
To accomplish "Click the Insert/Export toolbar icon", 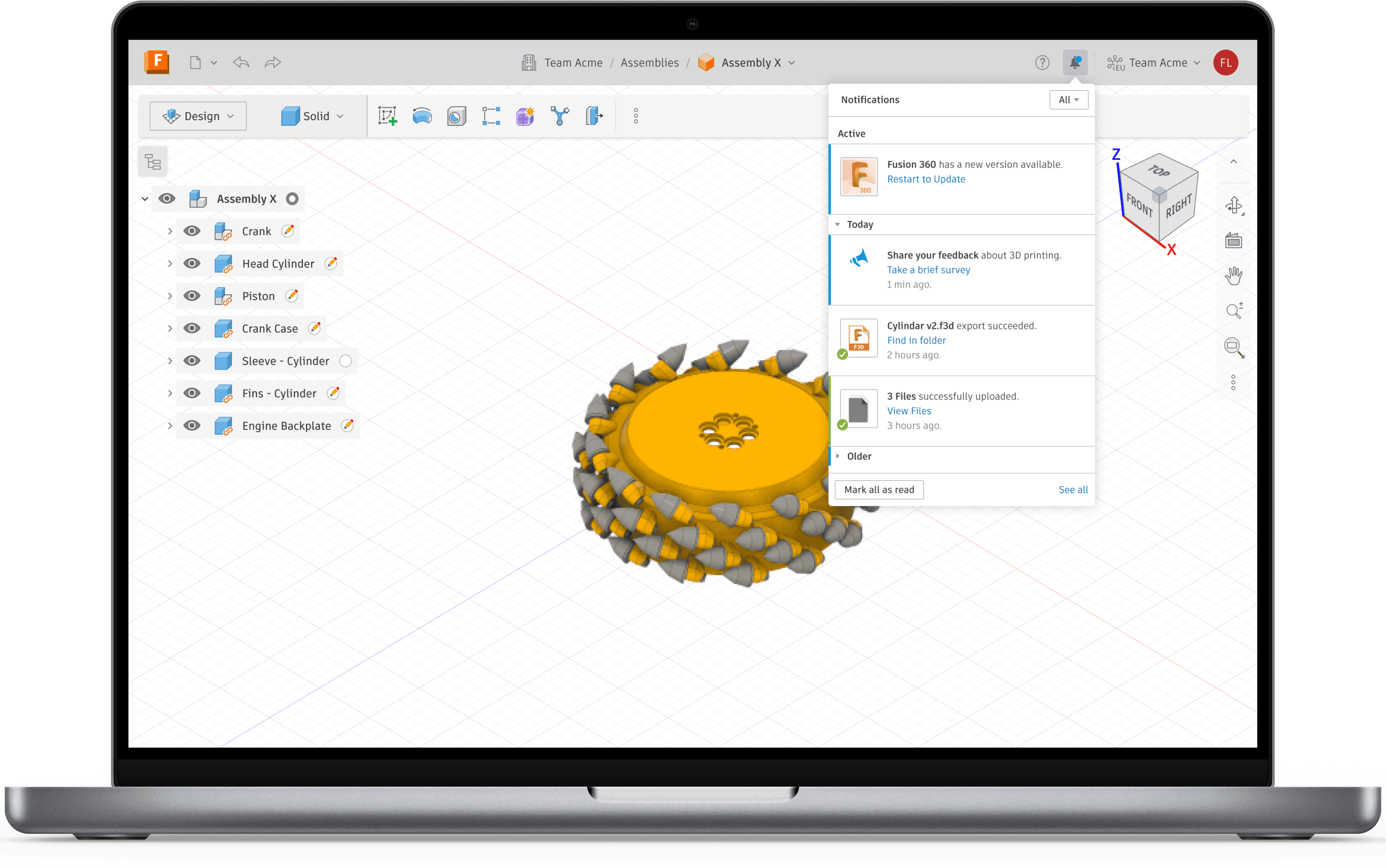I will [594, 116].
